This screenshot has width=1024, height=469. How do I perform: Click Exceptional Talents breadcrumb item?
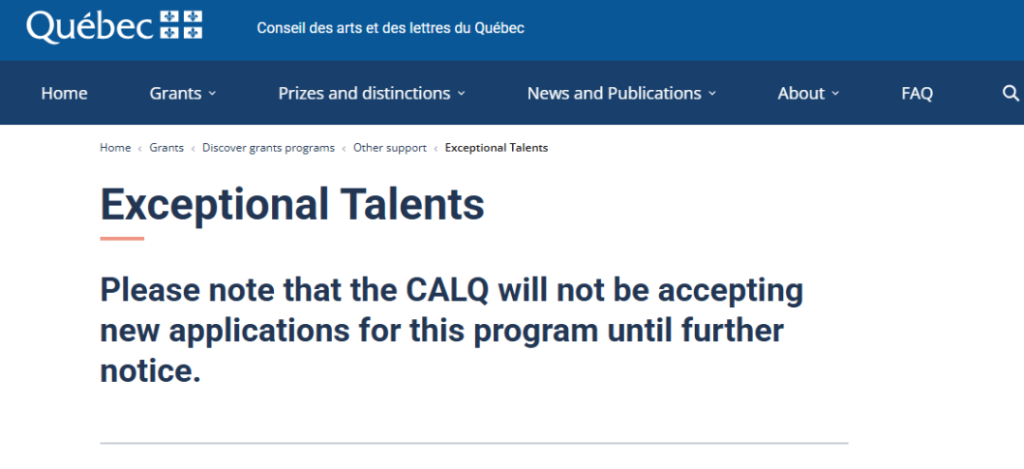[x=496, y=148]
